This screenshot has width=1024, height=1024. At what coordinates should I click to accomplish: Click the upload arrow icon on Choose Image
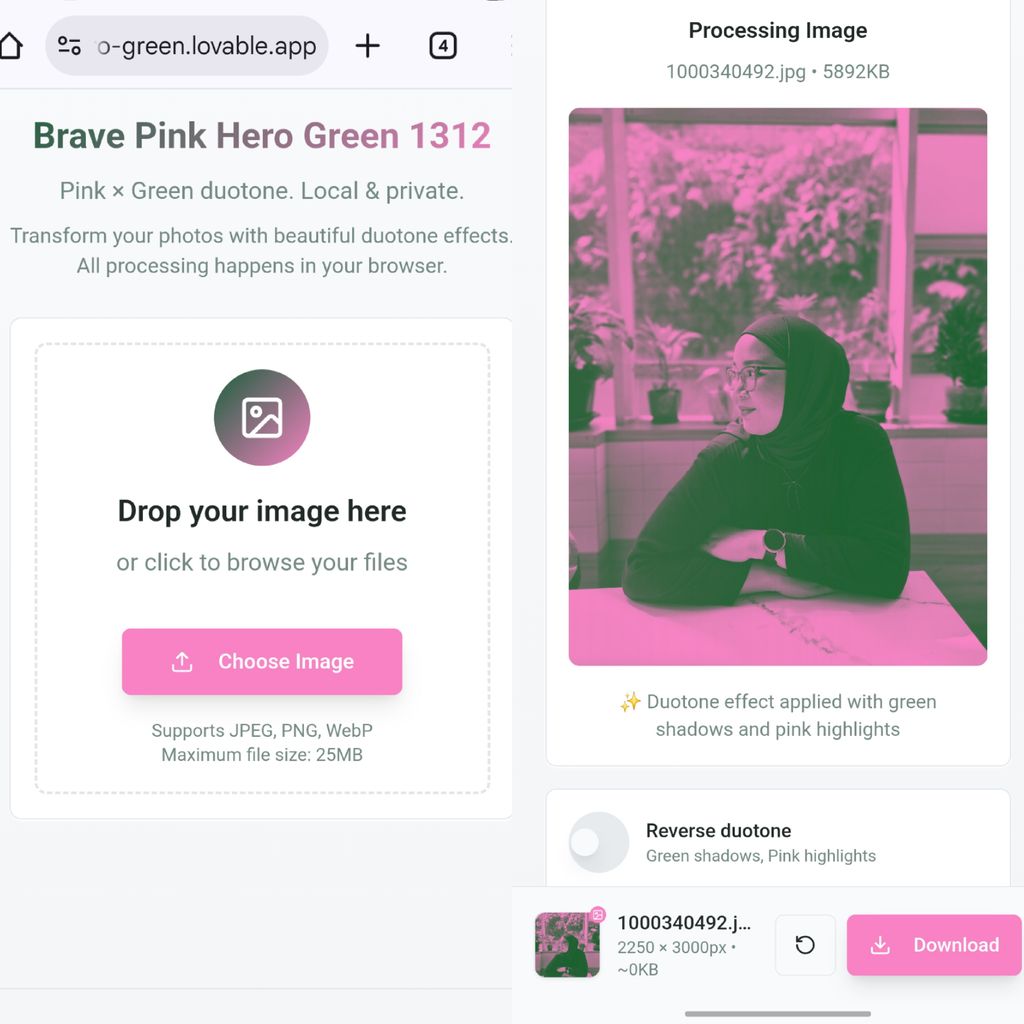coord(182,662)
